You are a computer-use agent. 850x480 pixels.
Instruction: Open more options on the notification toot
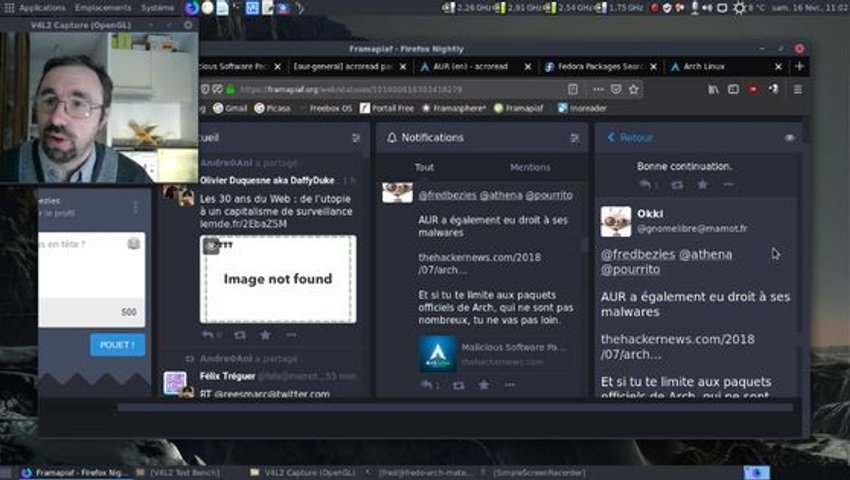pyautogui.click(x=510, y=385)
